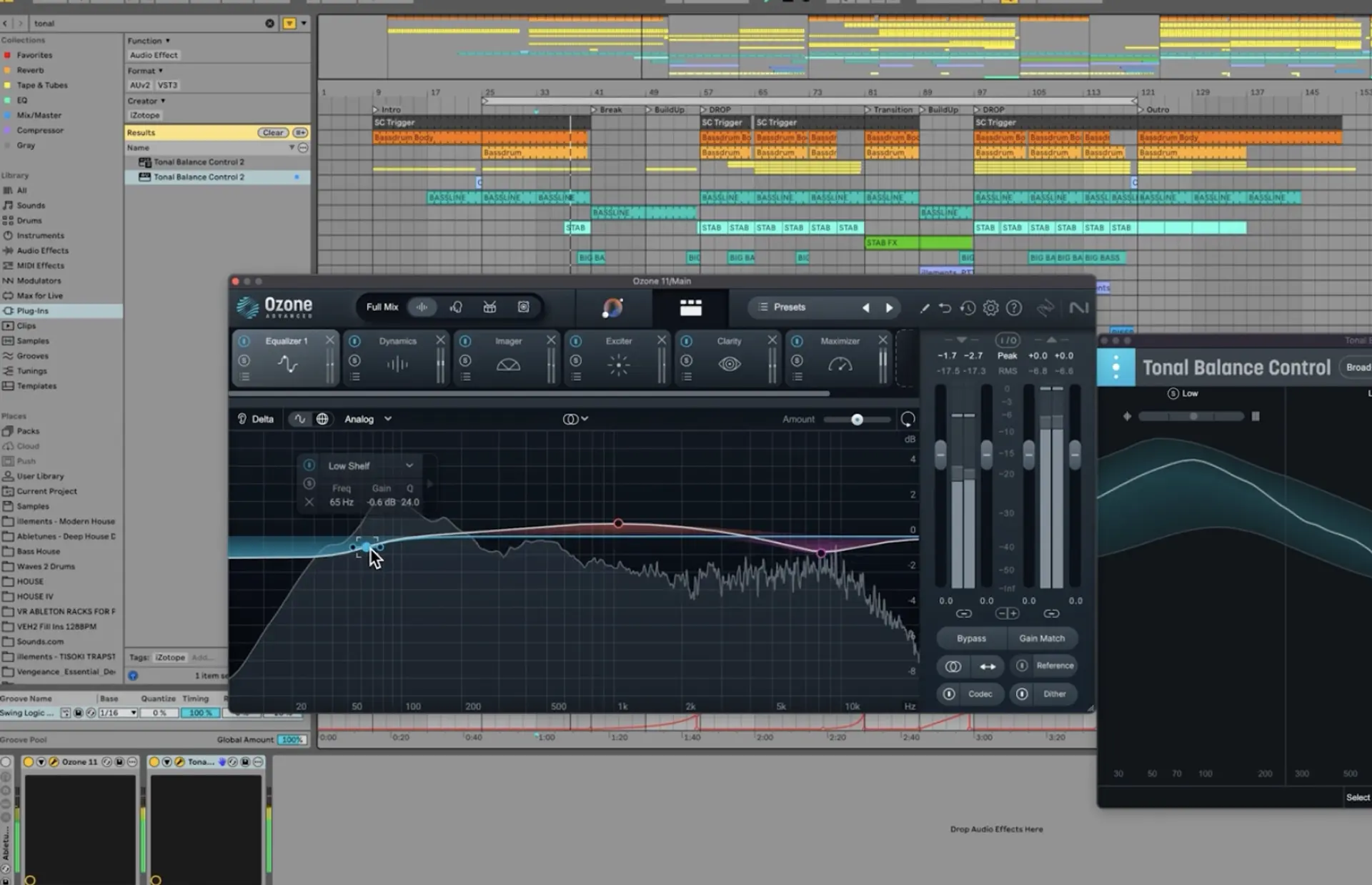Open Dynamics module preset list icon
The image size is (1372, 885).
pyautogui.click(x=355, y=376)
